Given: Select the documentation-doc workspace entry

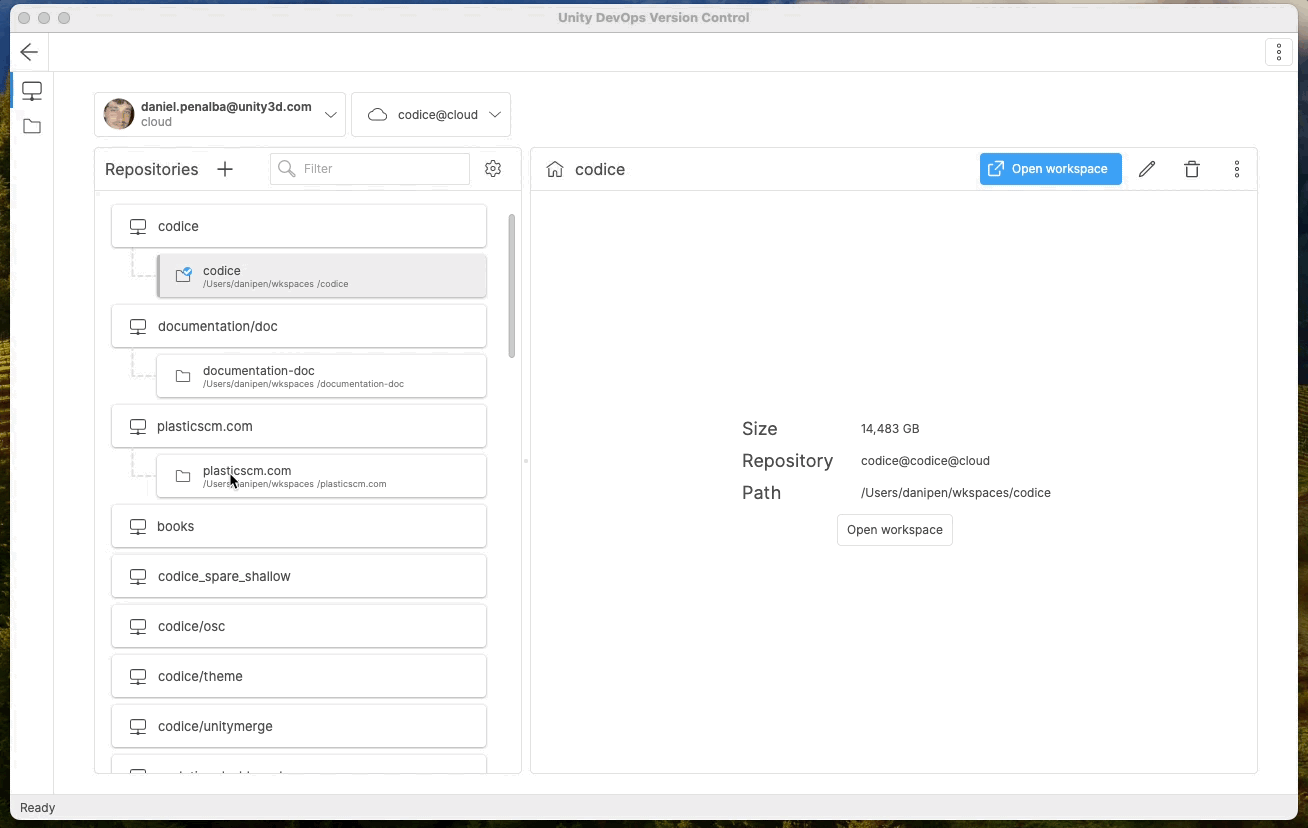Looking at the screenshot, I should tap(321, 375).
